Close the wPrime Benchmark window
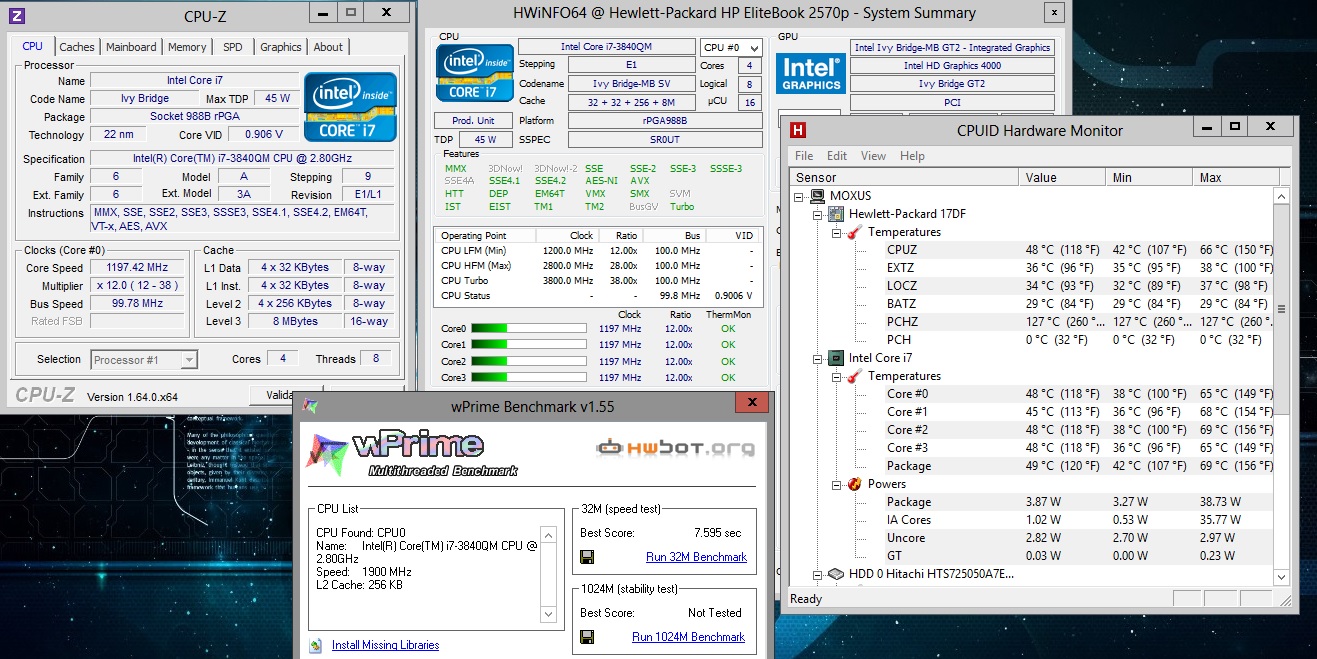1317x659 pixels. pyautogui.click(x=751, y=404)
